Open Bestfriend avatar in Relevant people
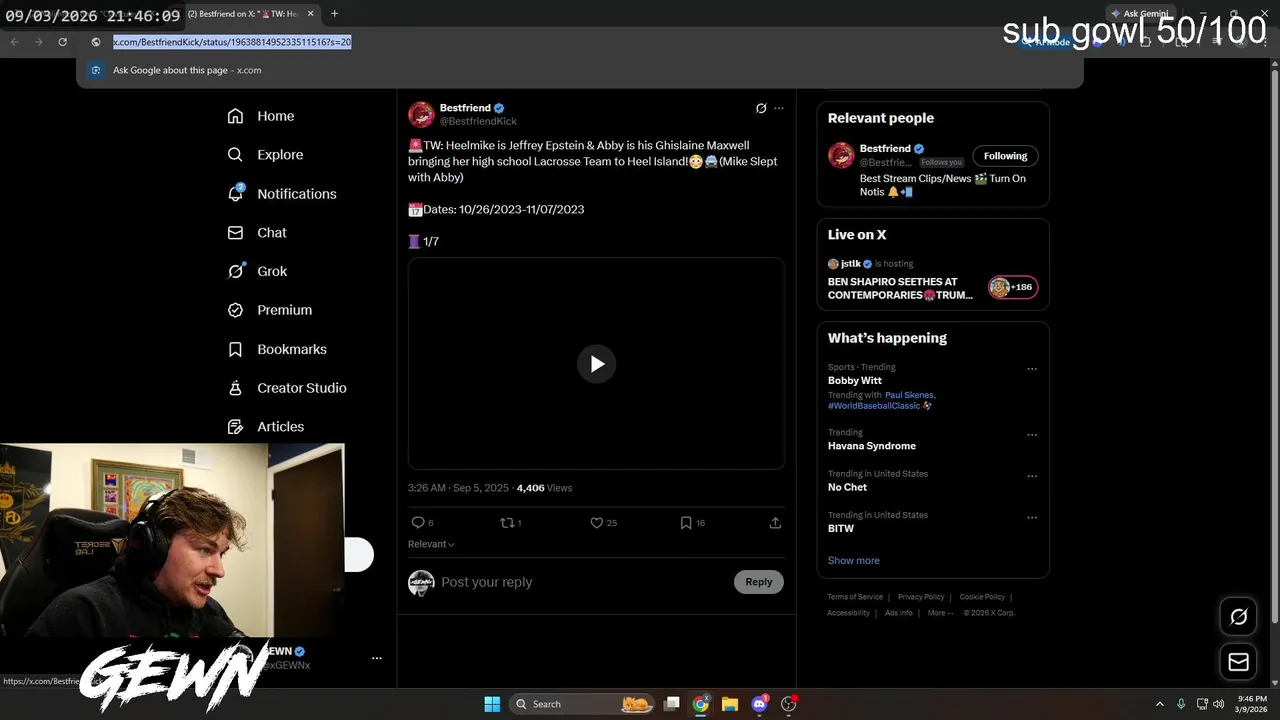 [x=841, y=155]
